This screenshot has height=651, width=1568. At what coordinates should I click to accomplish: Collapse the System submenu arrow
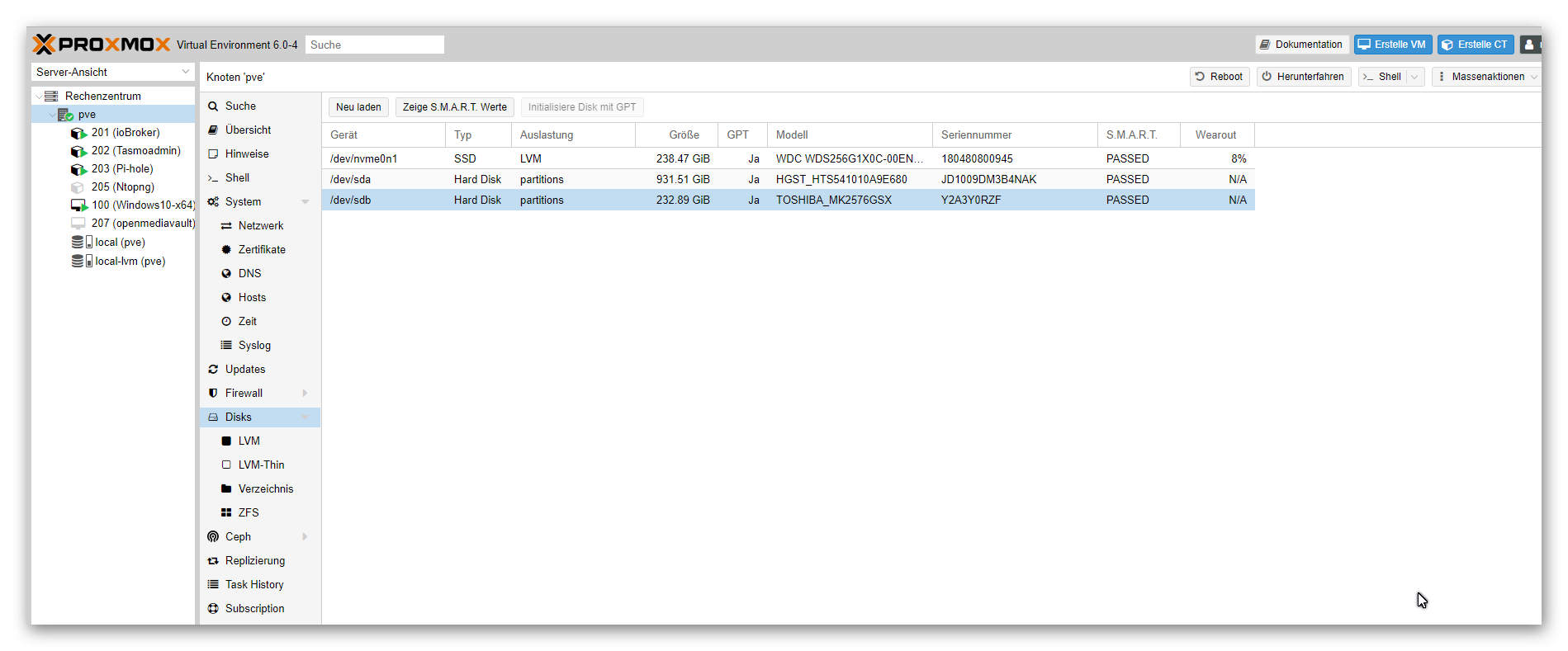click(x=305, y=202)
